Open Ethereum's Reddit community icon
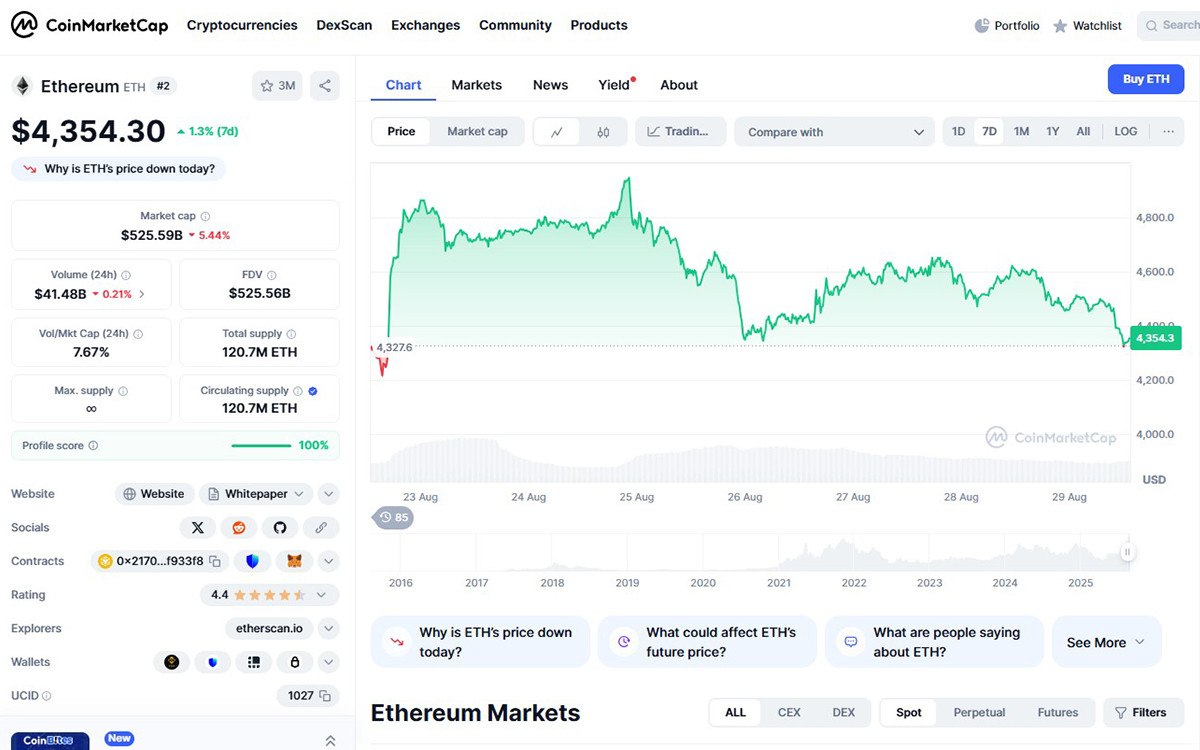This screenshot has width=1200, height=750. [x=239, y=527]
